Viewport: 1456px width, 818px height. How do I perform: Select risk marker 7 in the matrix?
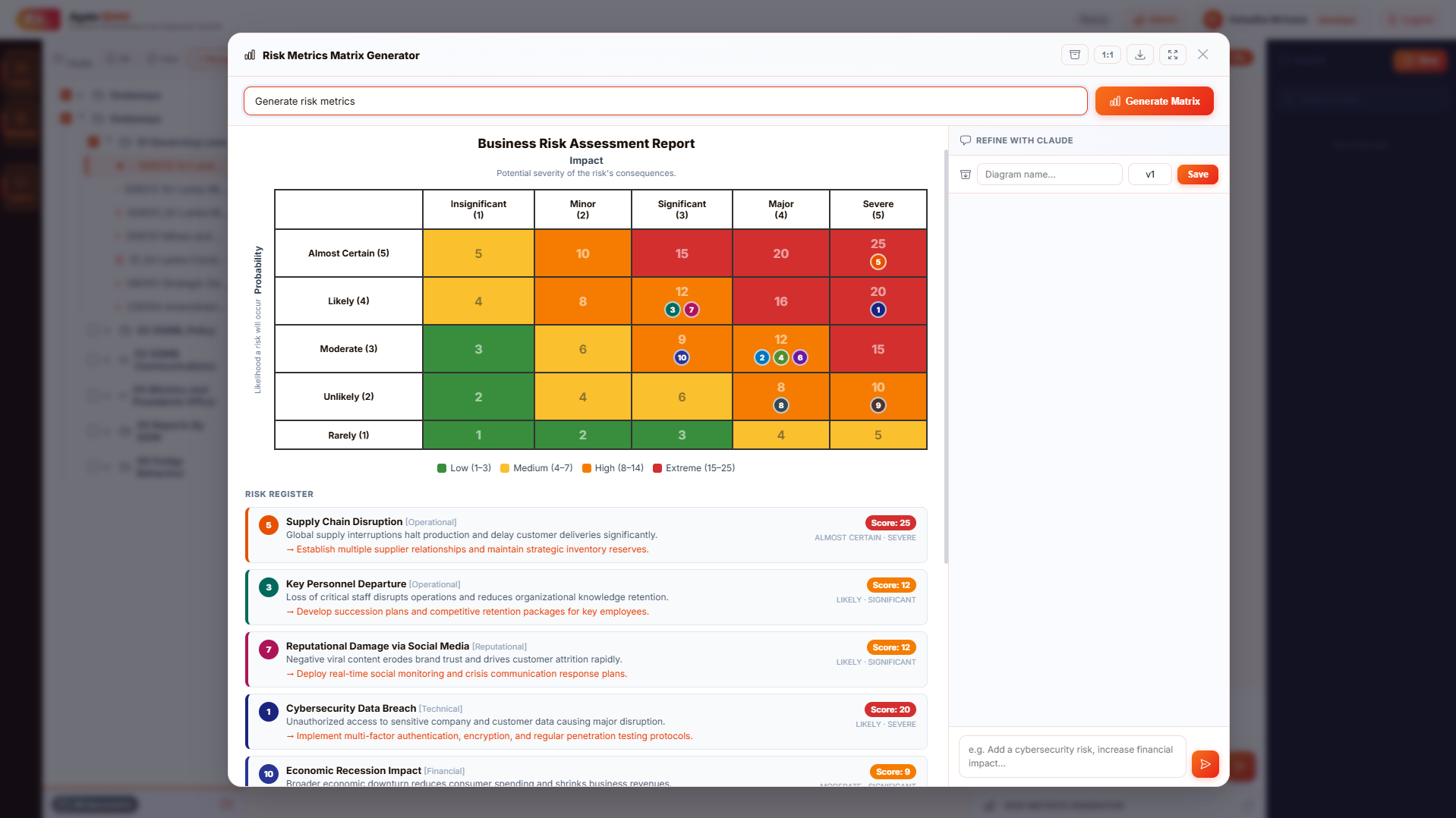coord(691,310)
